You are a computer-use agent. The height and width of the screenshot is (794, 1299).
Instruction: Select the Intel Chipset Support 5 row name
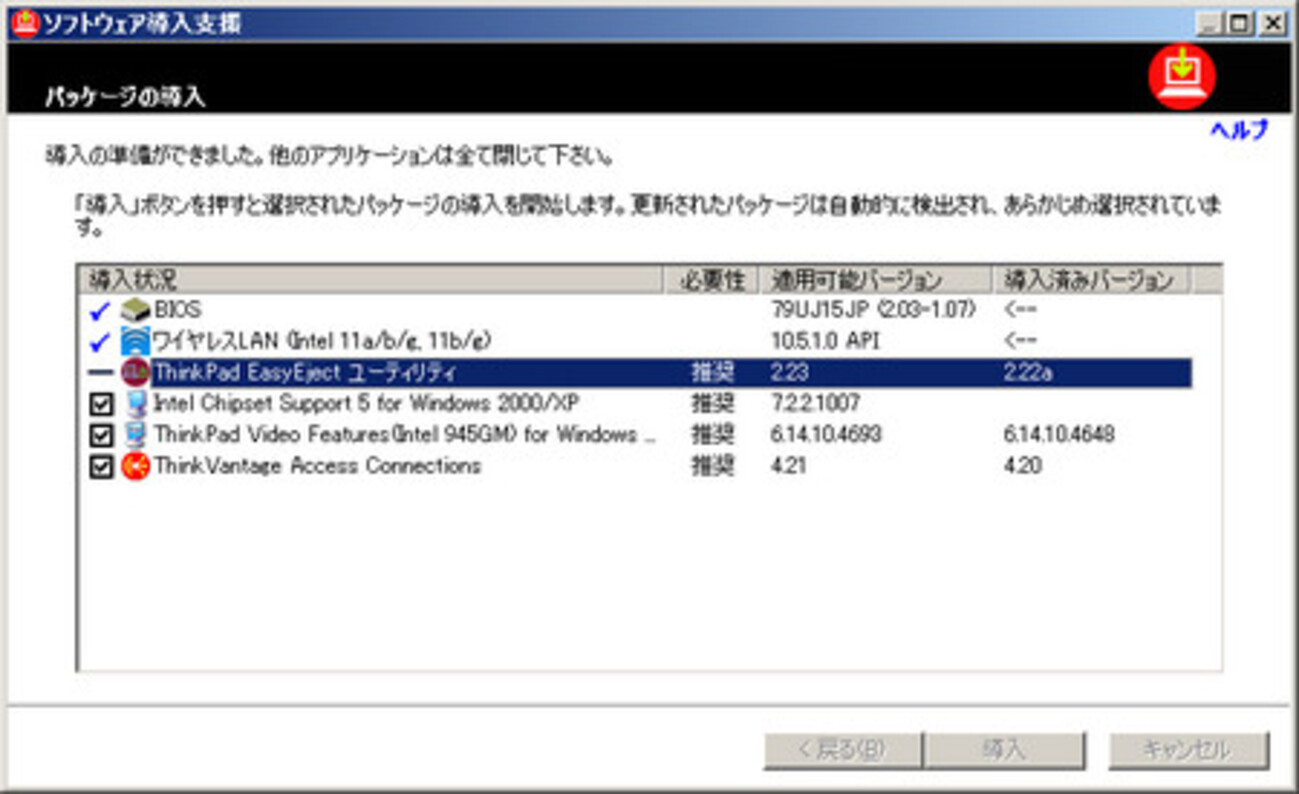click(x=366, y=405)
